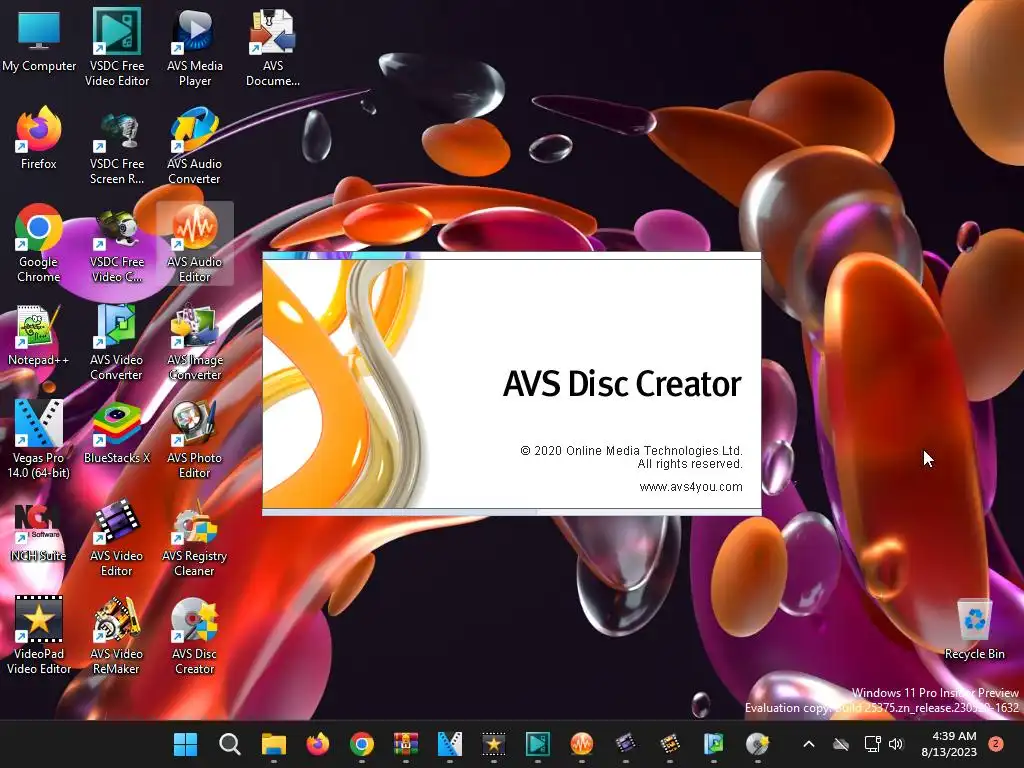Select the AVS Photo Editor desktop shortcut
This screenshot has height=768, width=1024.
point(195,440)
